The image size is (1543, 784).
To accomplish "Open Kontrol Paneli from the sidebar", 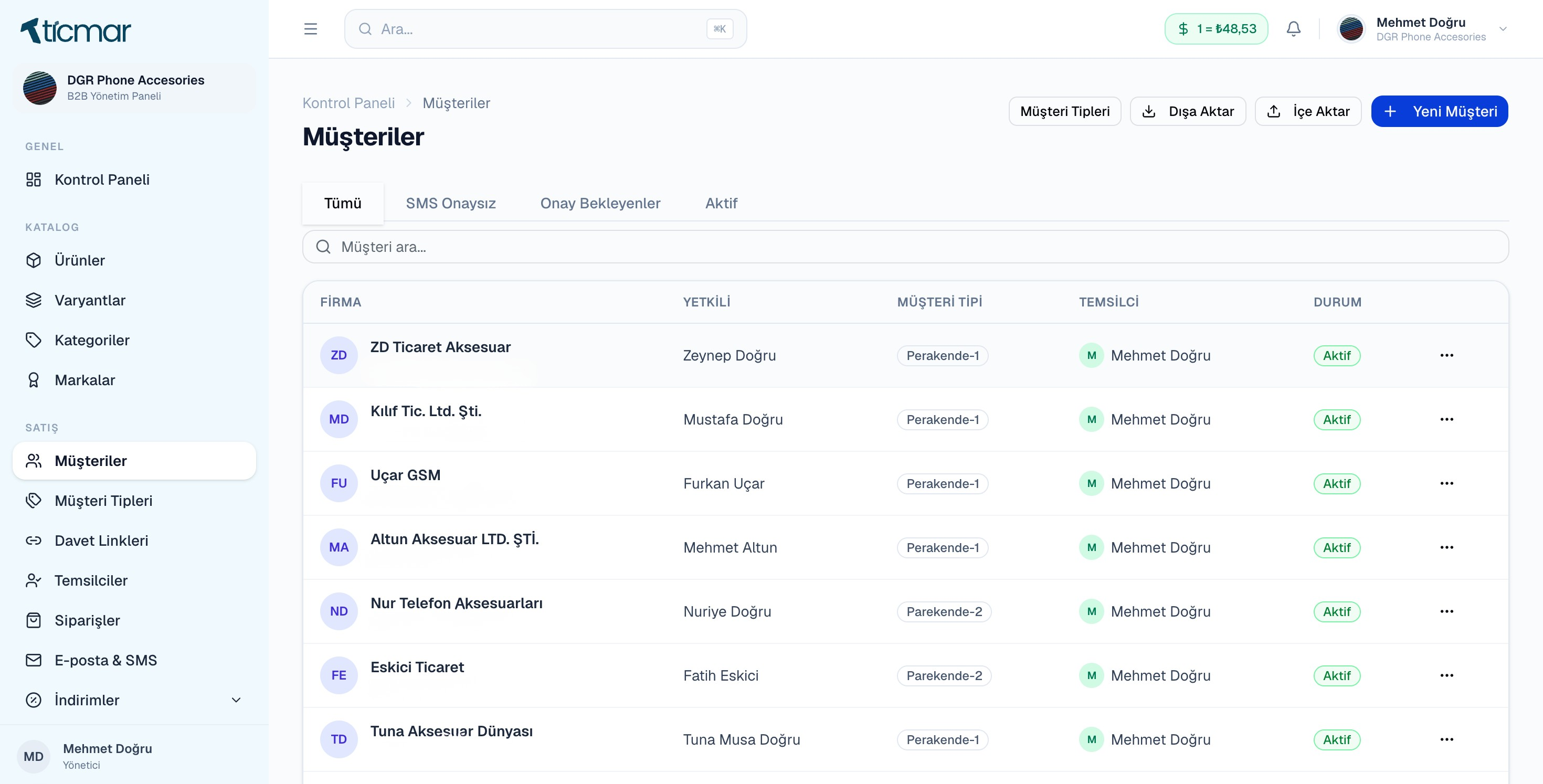I will click(x=134, y=179).
